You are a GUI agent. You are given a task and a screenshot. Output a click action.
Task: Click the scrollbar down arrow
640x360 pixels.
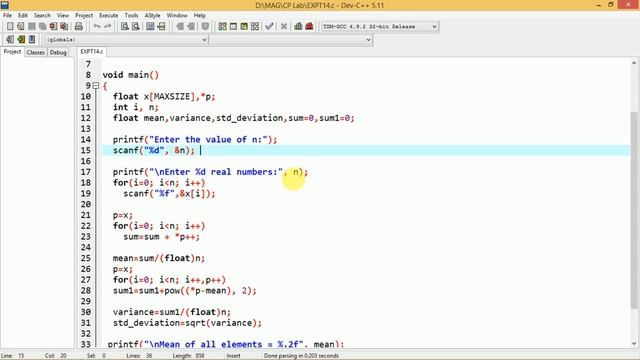click(634, 344)
